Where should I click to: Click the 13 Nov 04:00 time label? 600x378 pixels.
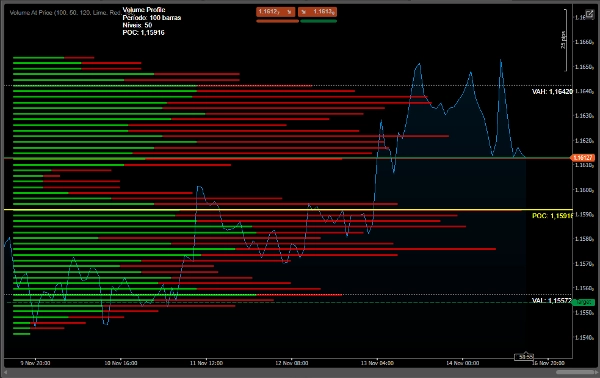(377, 363)
